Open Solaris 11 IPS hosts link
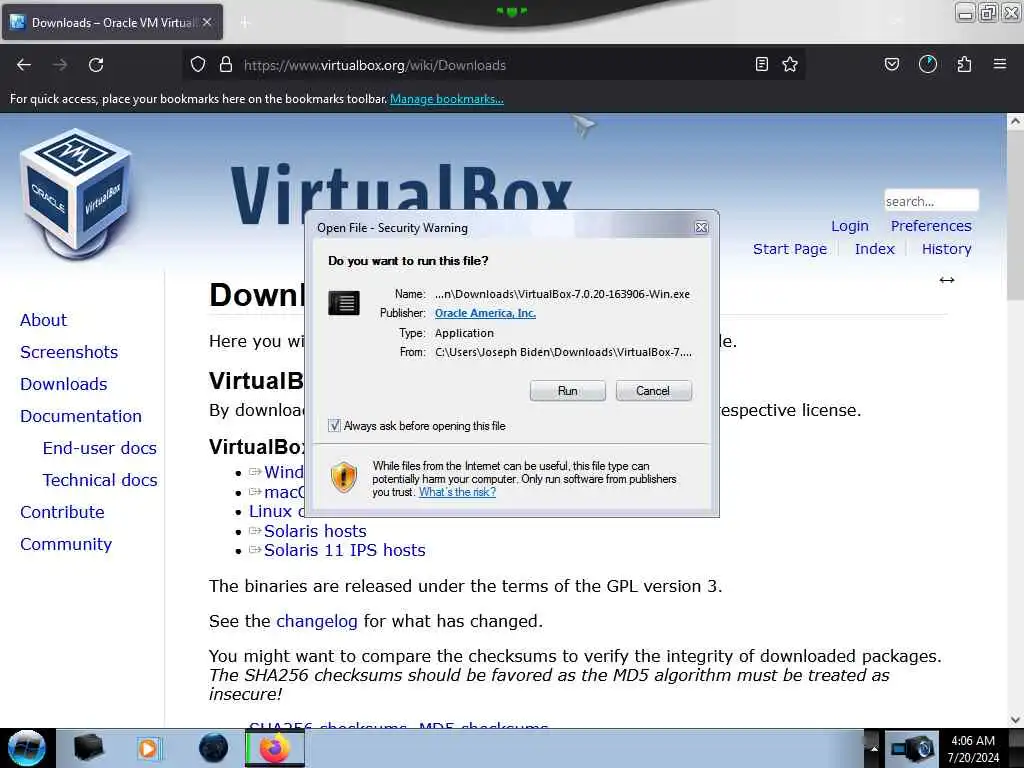The width and height of the screenshot is (1024, 768). [x=344, y=550]
